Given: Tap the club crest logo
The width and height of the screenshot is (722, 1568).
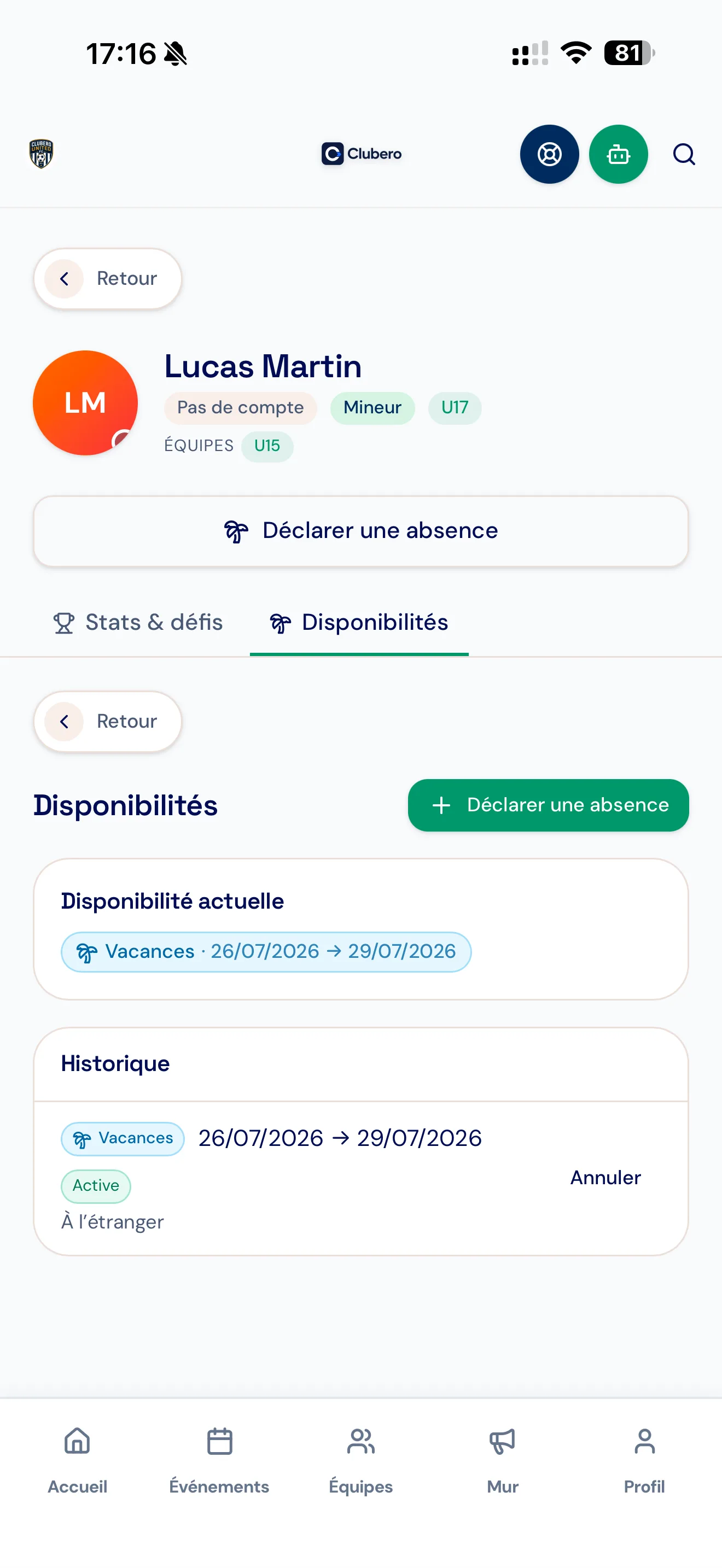Looking at the screenshot, I should (x=41, y=154).
